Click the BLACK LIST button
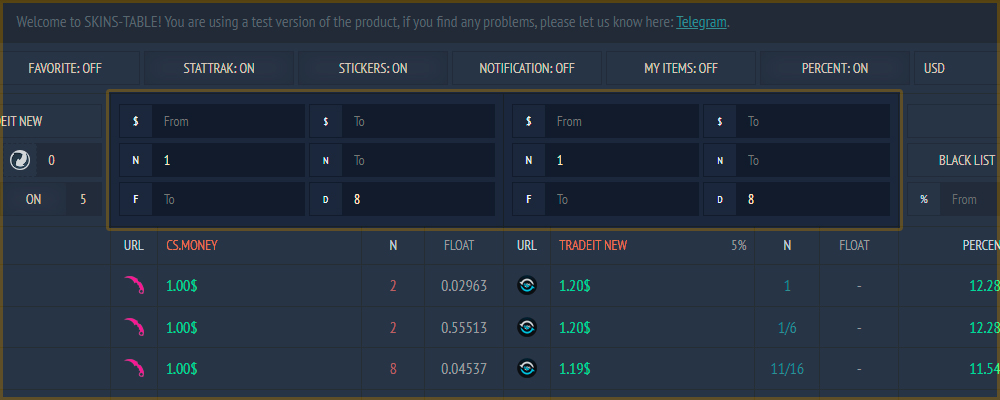 pos(953,160)
